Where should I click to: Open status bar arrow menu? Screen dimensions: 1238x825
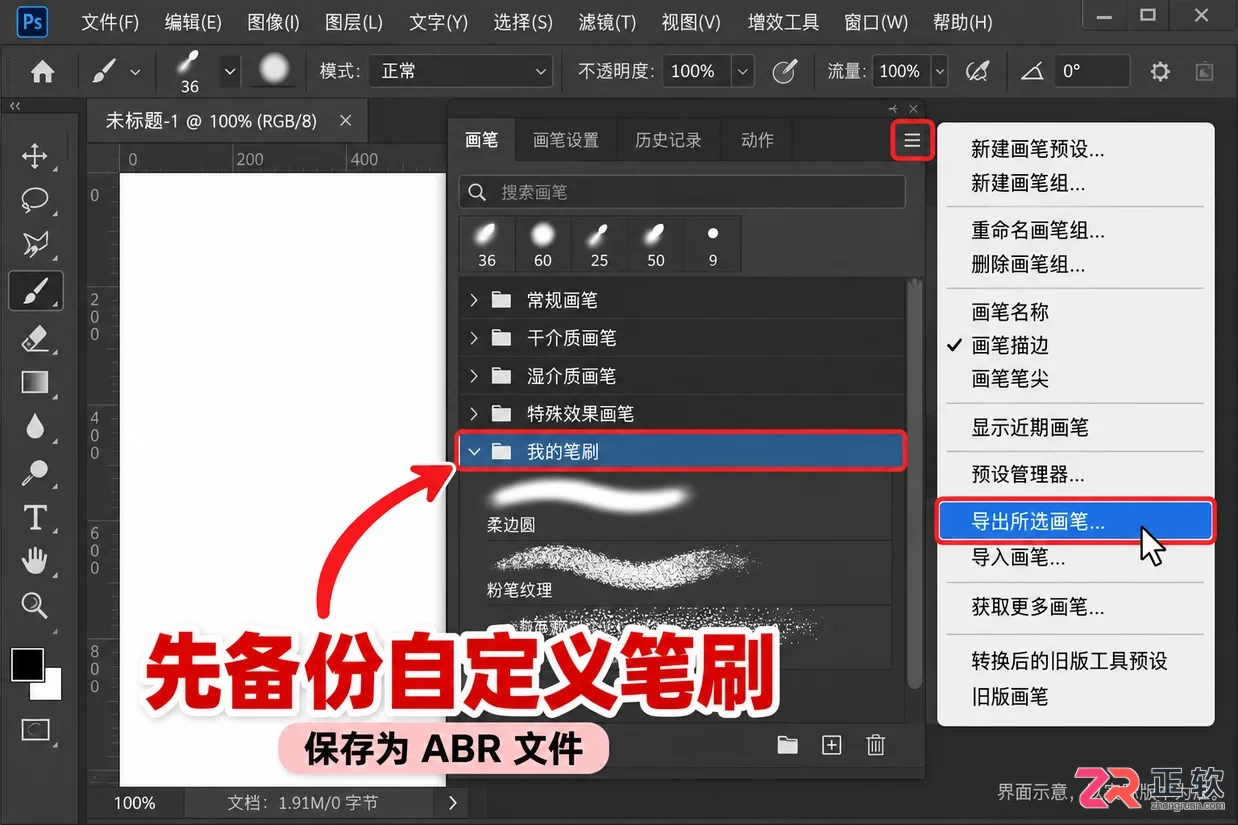[452, 802]
